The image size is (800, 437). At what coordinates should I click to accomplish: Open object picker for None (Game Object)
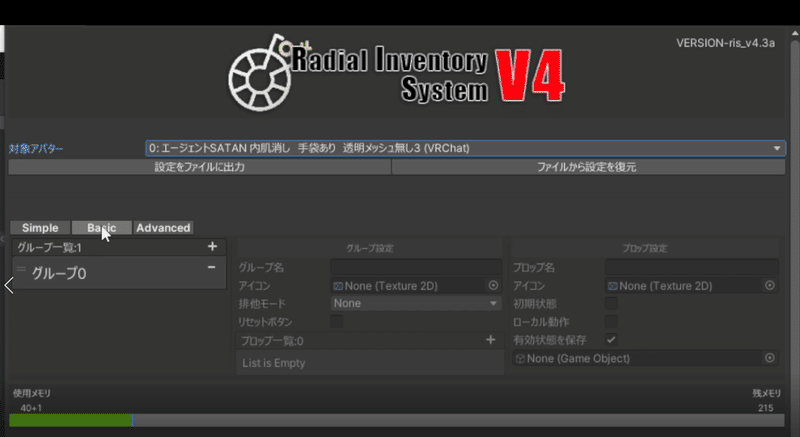coord(769,358)
